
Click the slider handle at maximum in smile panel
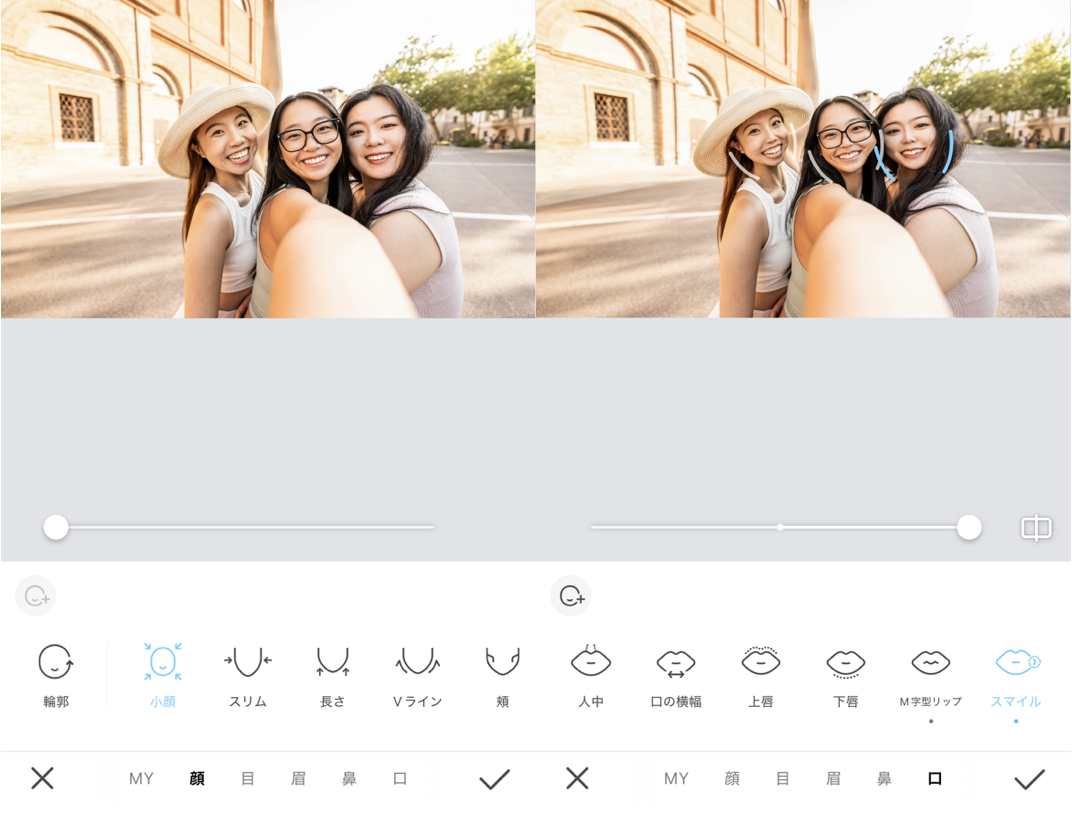[x=968, y=527]
